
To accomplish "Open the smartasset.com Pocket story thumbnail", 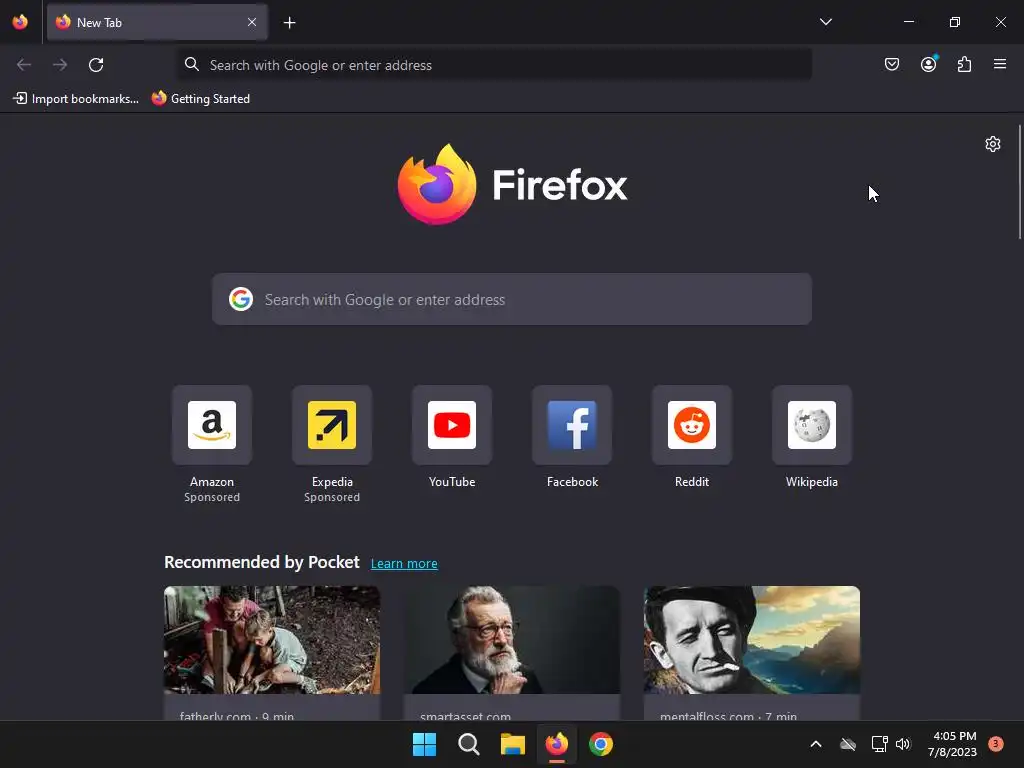I will [512, 639].
